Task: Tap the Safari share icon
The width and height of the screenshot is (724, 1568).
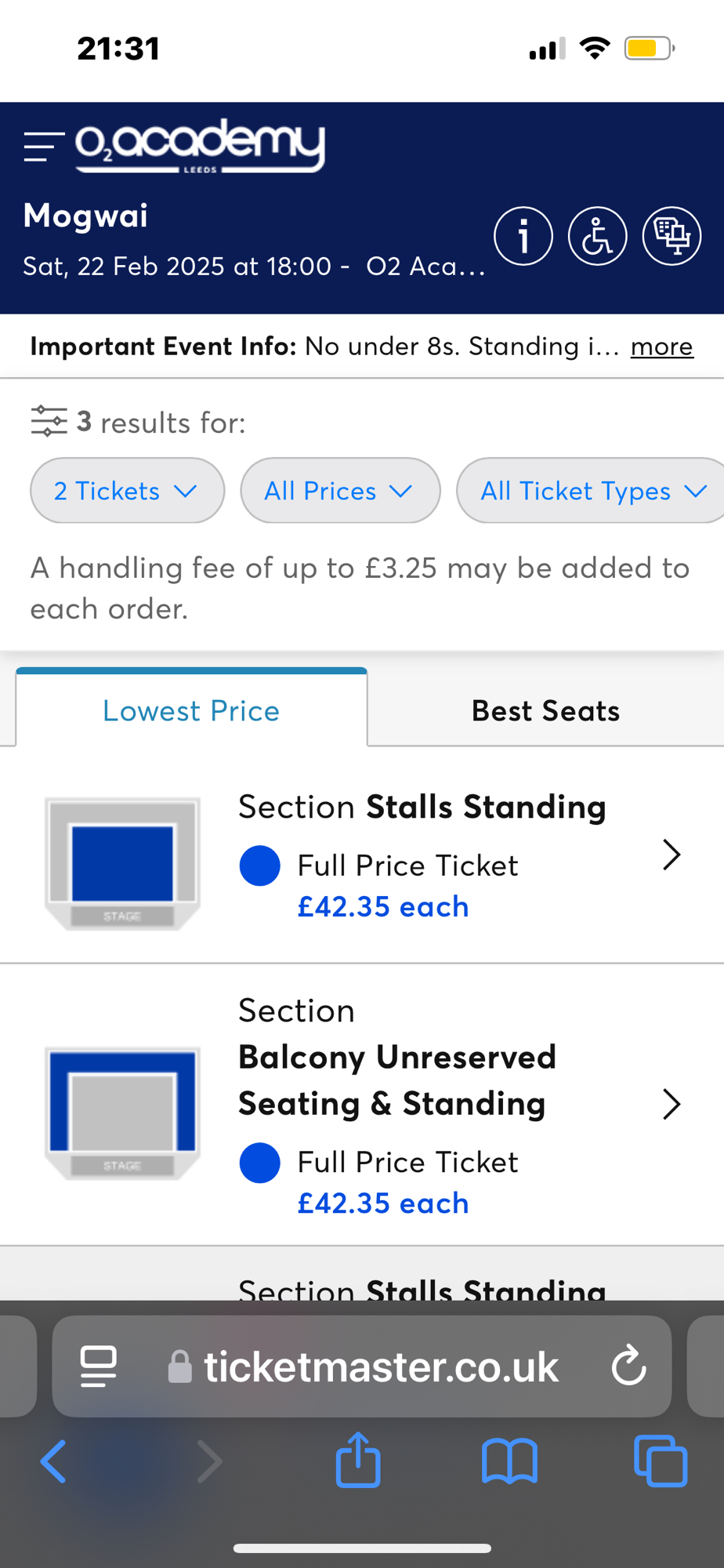Action: coord(358,1460)
